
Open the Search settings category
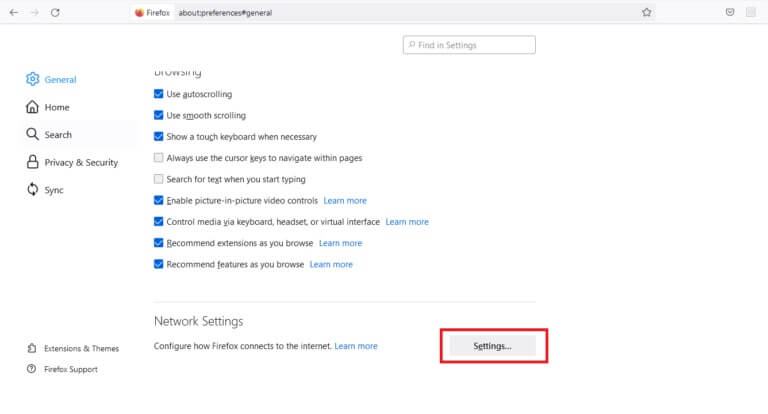click(58, 135)
